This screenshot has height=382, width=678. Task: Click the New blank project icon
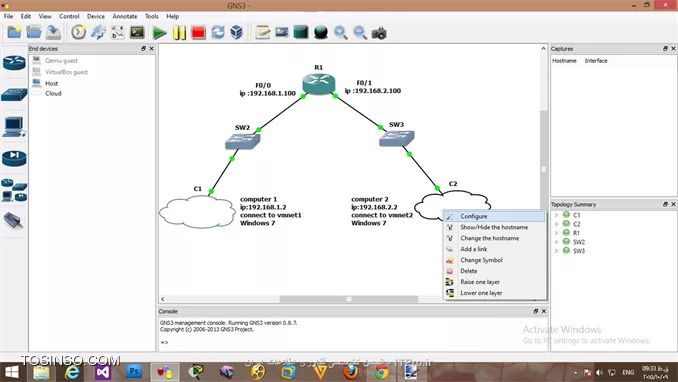(x=14, y=32)
